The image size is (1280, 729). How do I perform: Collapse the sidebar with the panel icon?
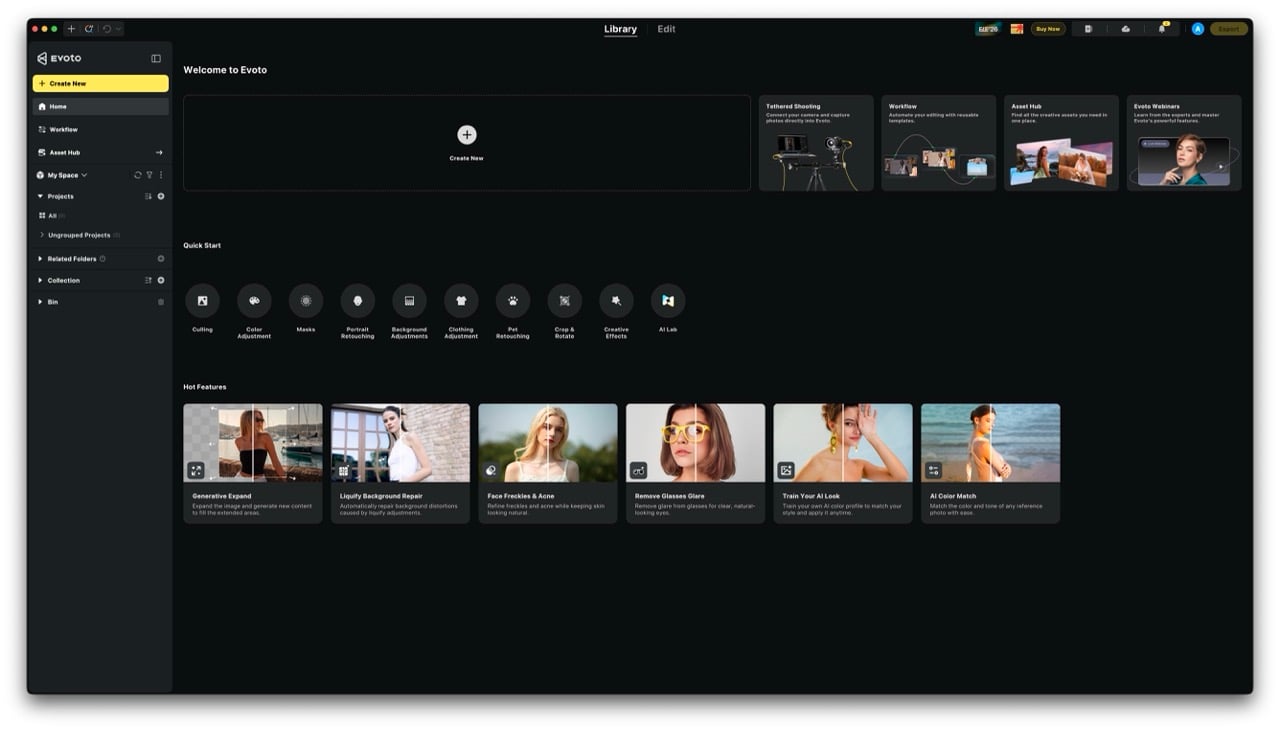pyautogui.click(x=156, y=58)
